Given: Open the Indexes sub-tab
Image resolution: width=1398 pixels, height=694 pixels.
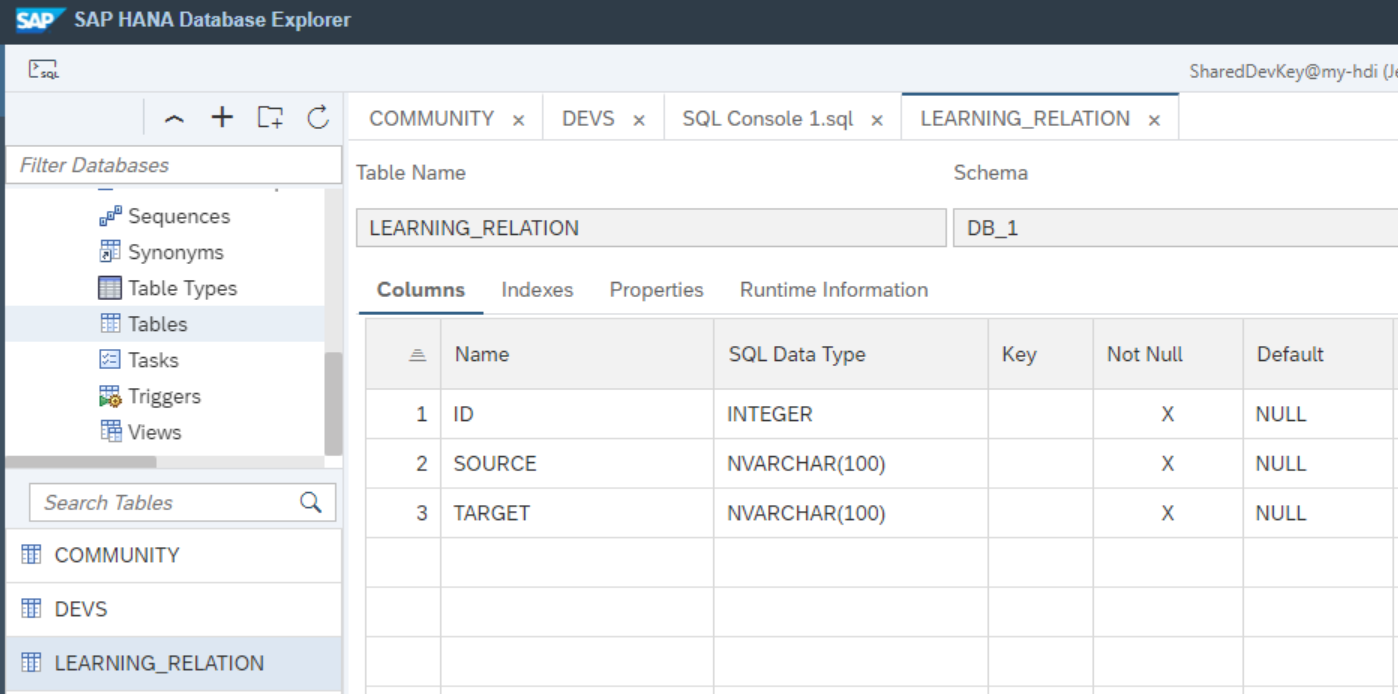Looking at the screenshot, I should coord(537,290).
